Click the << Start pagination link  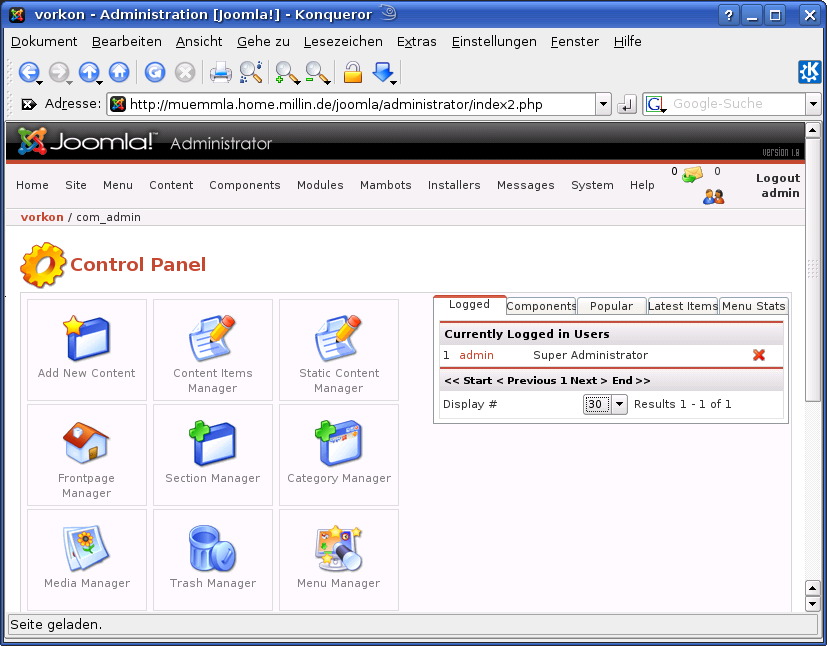pyautogui.click(x=468, y=381)
